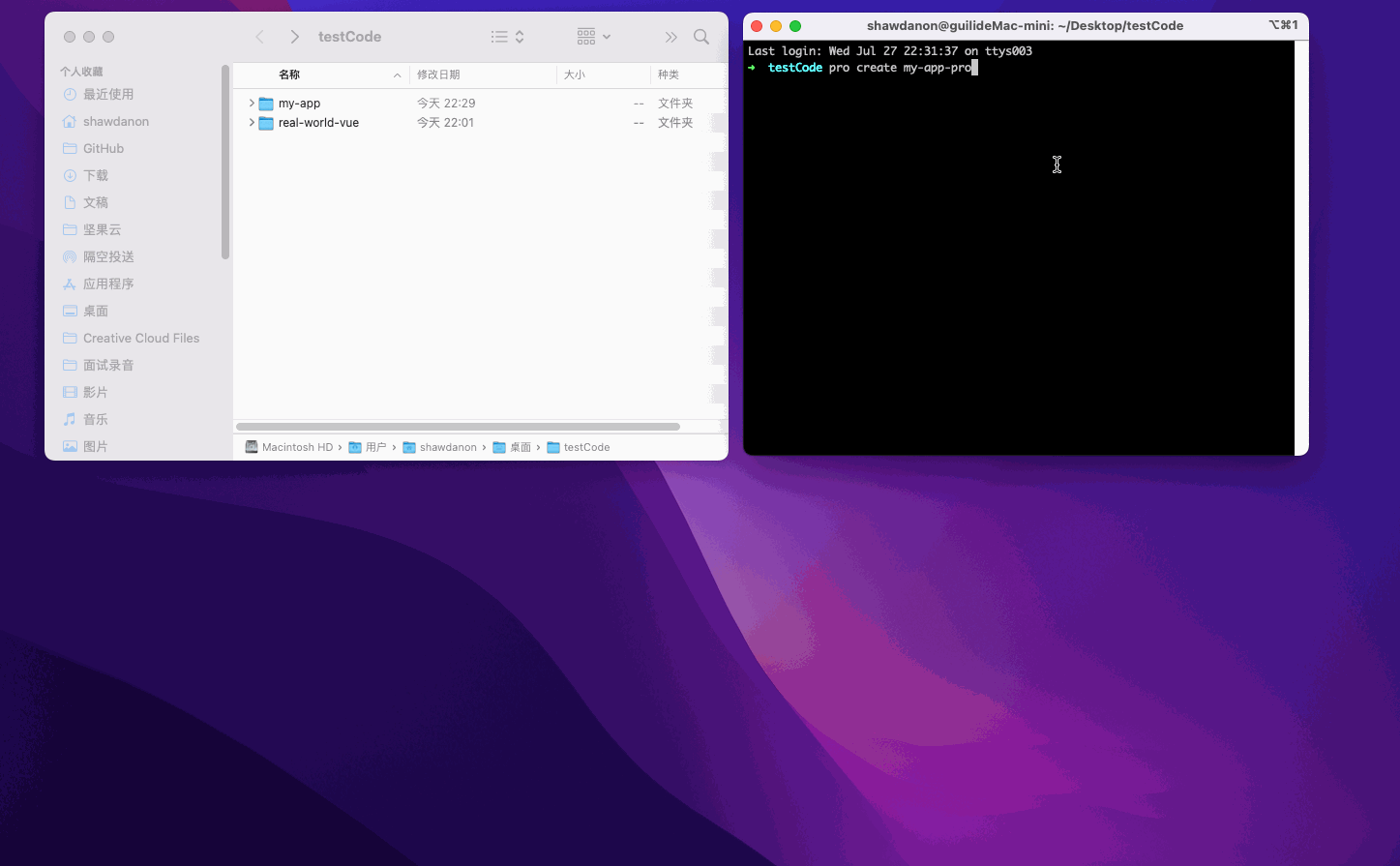Select 应用程序 Applications in the sidebar
The height and width of the screenshot is (866, 1400).
[107, 284]
